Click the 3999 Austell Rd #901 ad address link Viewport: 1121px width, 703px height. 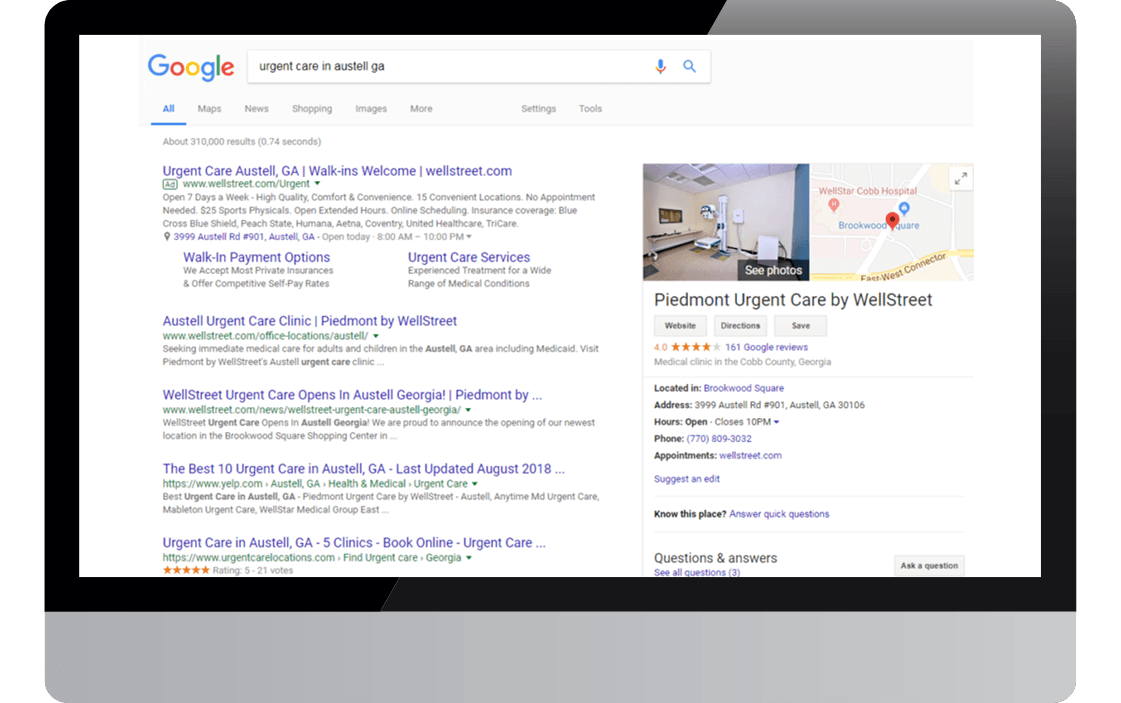[x=244, y=237]
